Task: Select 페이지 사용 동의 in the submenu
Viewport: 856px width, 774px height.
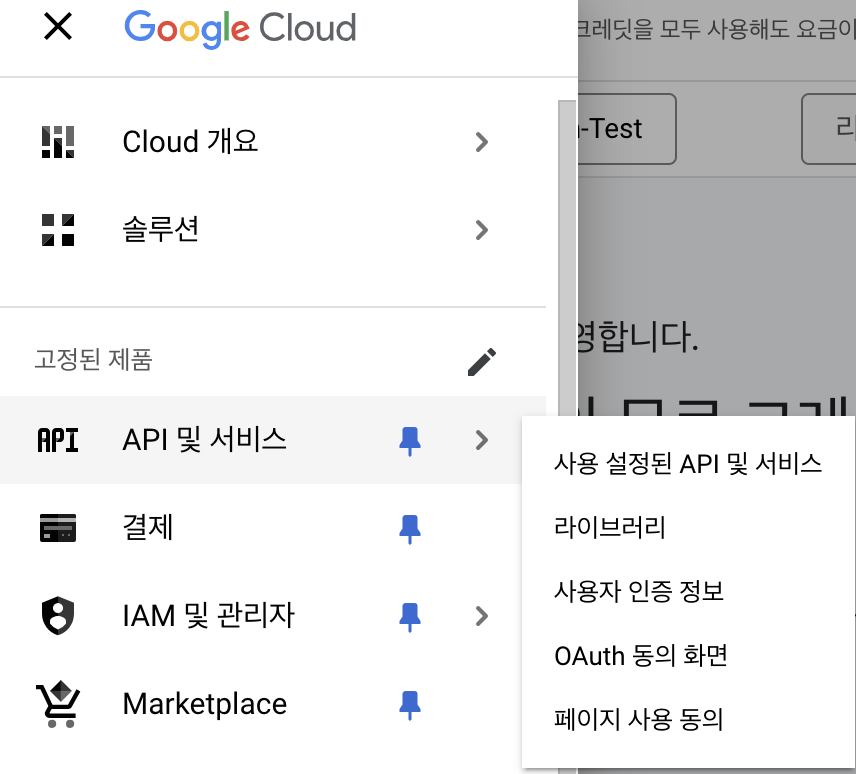Action: pos(688,719)
